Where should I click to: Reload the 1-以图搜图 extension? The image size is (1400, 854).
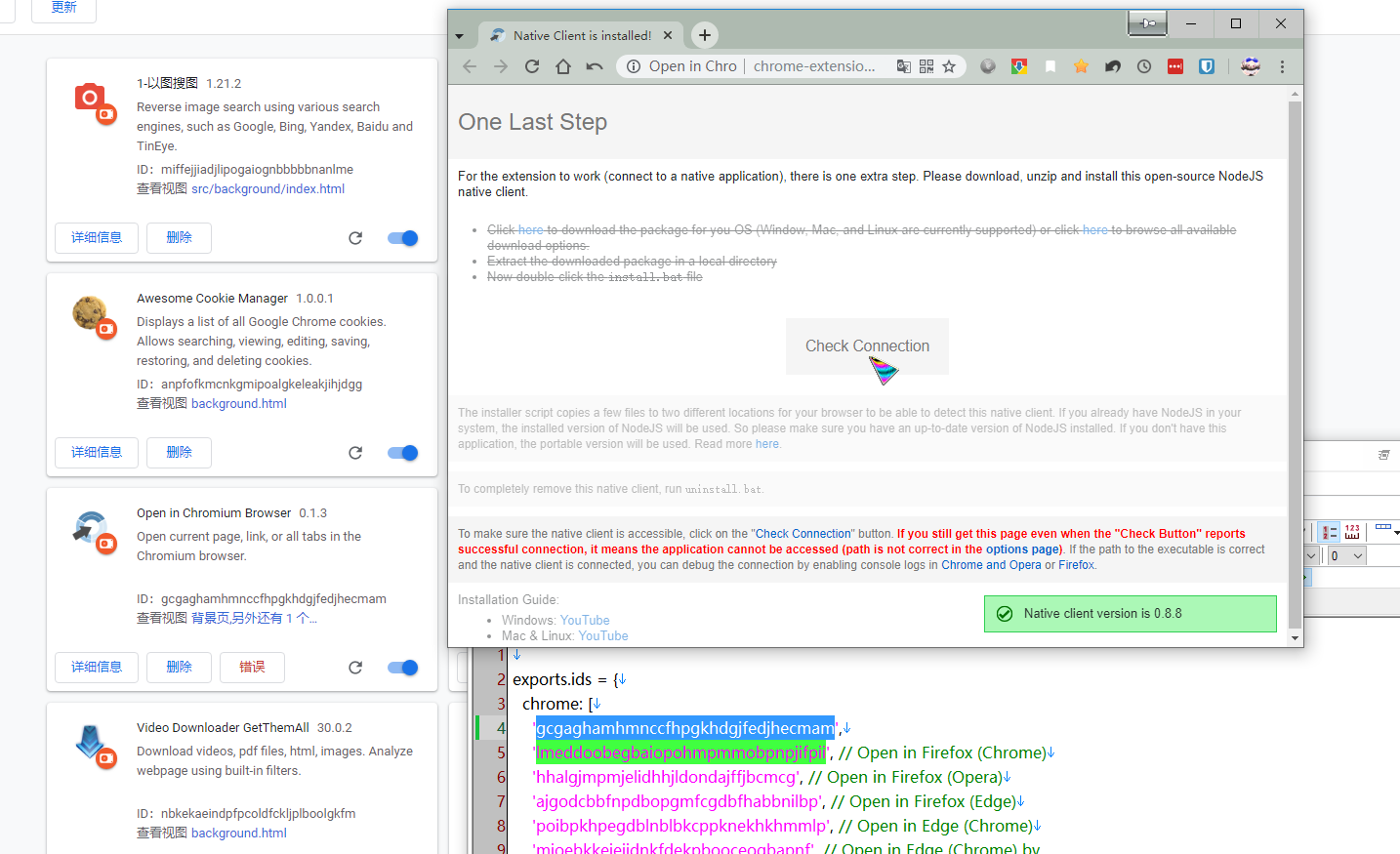[355, 238]
